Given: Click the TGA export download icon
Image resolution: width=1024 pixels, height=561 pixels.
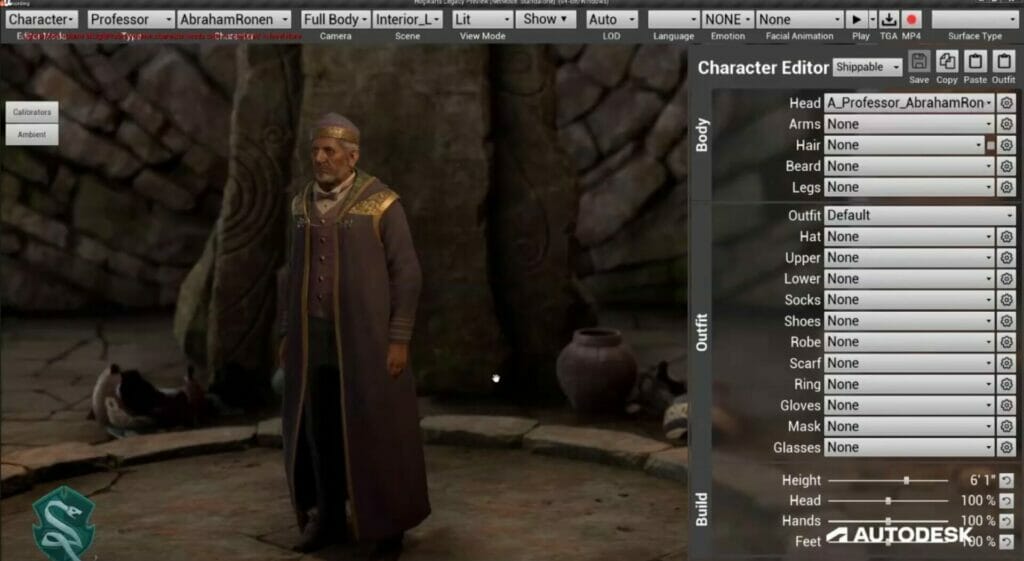Looking at the screenshot, I should (x=888, y=19).
